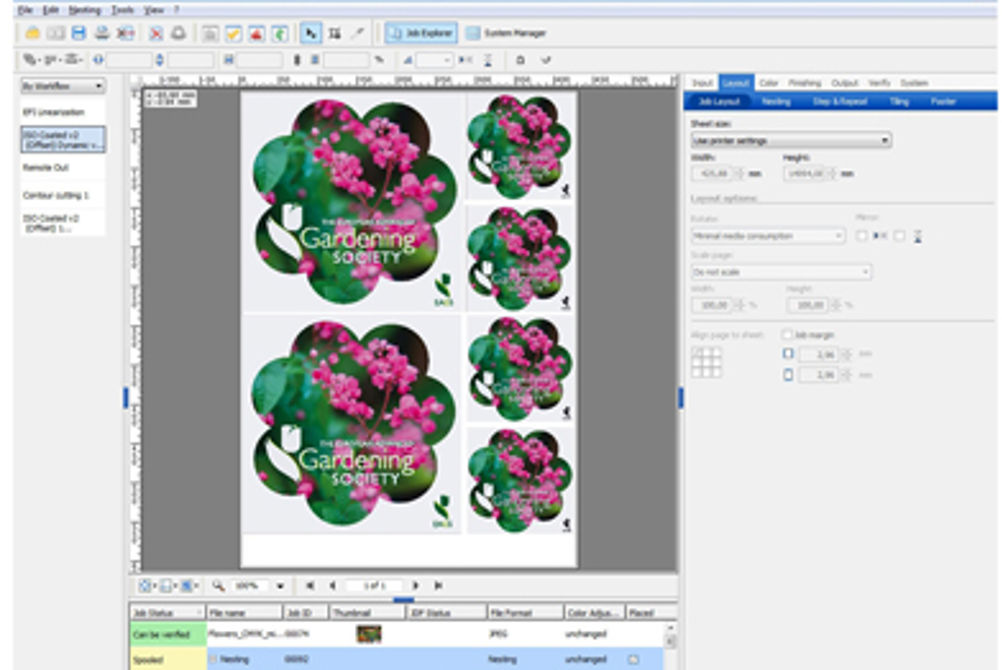Image resolution: width=1002 pixels, height=670 pixels.
Task: Open the Tools menu
Action: (x=122, y=10)
